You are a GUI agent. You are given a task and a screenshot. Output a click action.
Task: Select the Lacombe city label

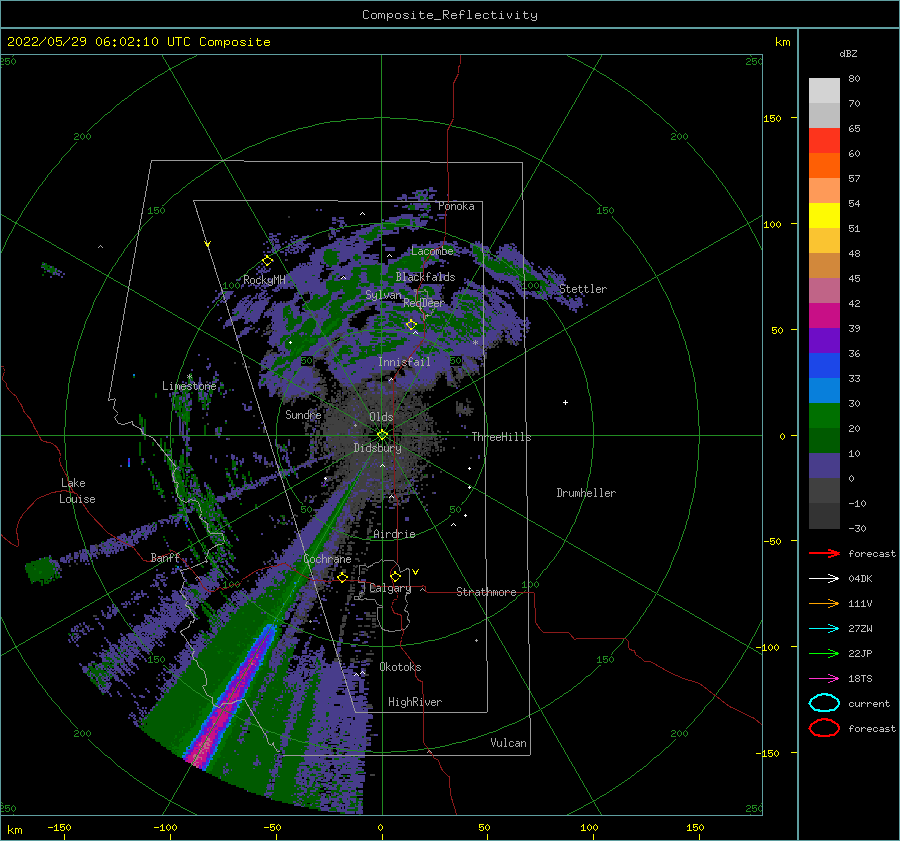tap(432, 251)
